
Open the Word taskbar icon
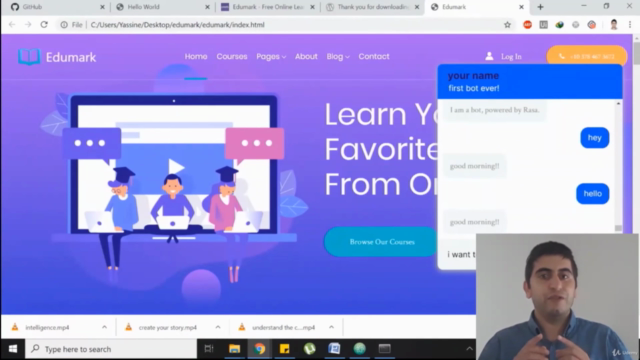click(x=334, y=349)
